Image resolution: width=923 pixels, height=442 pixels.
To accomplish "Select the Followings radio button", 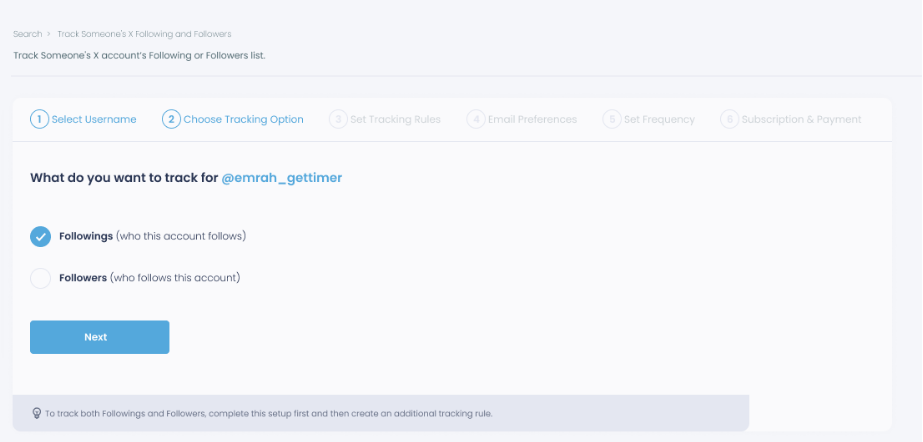I will click(x=40, y=237).
